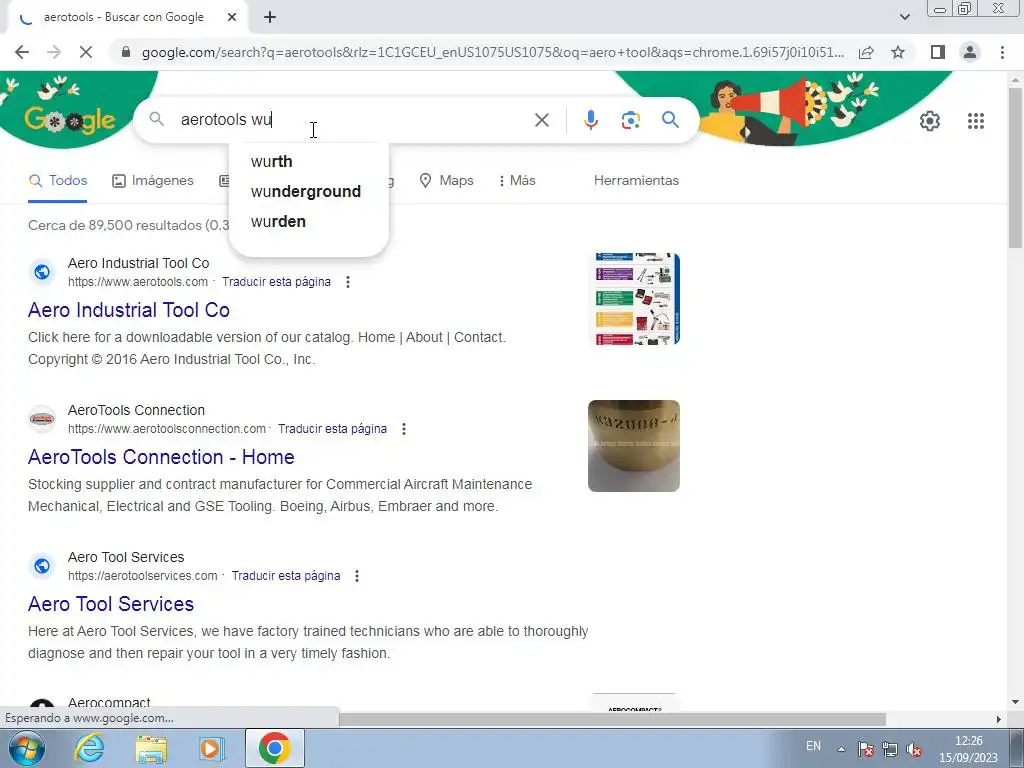Click the horizontal scrollbar thumb
This screenshot has height=768, width=1024.
coord(612,719)
